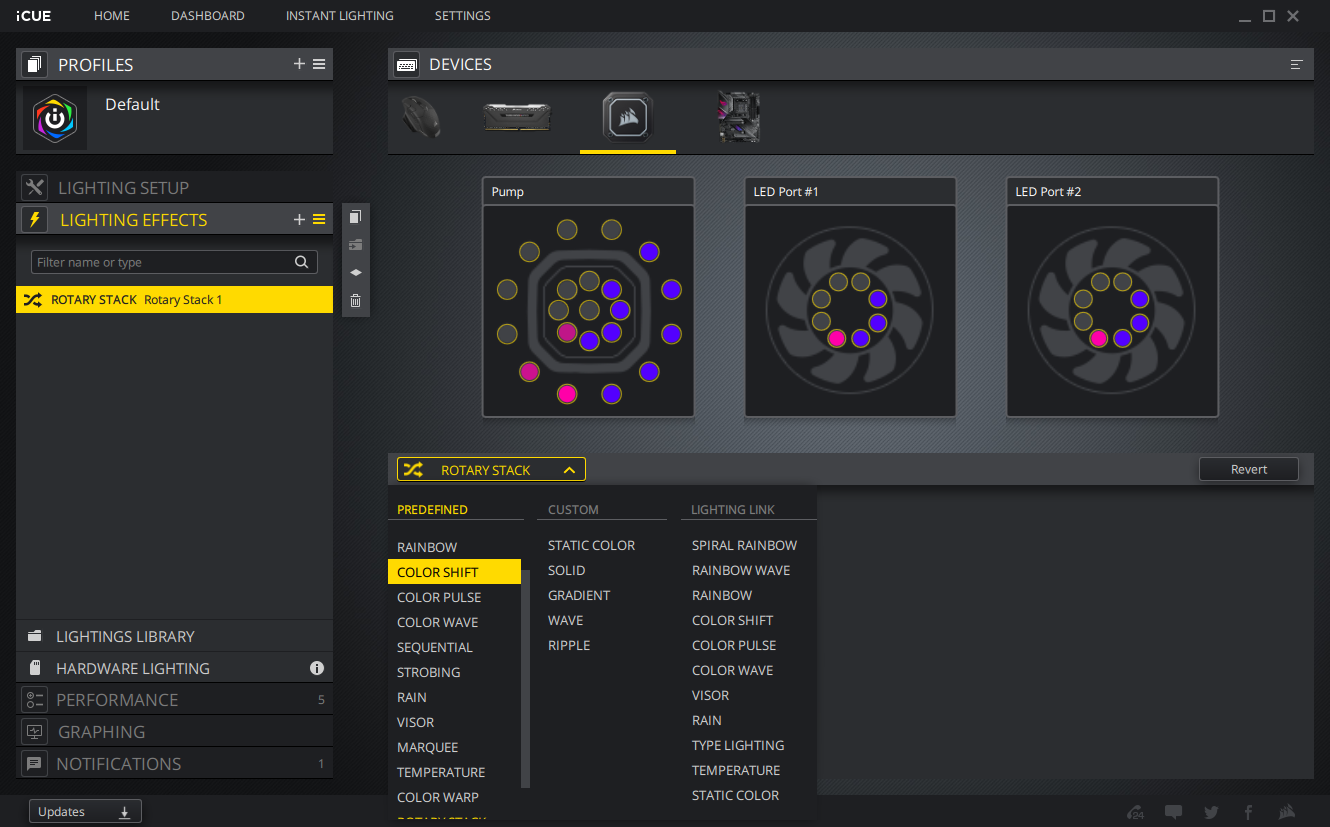Select Marquee from predefined list
This screenshot has width=1330, height=827.
pos(427,747)
